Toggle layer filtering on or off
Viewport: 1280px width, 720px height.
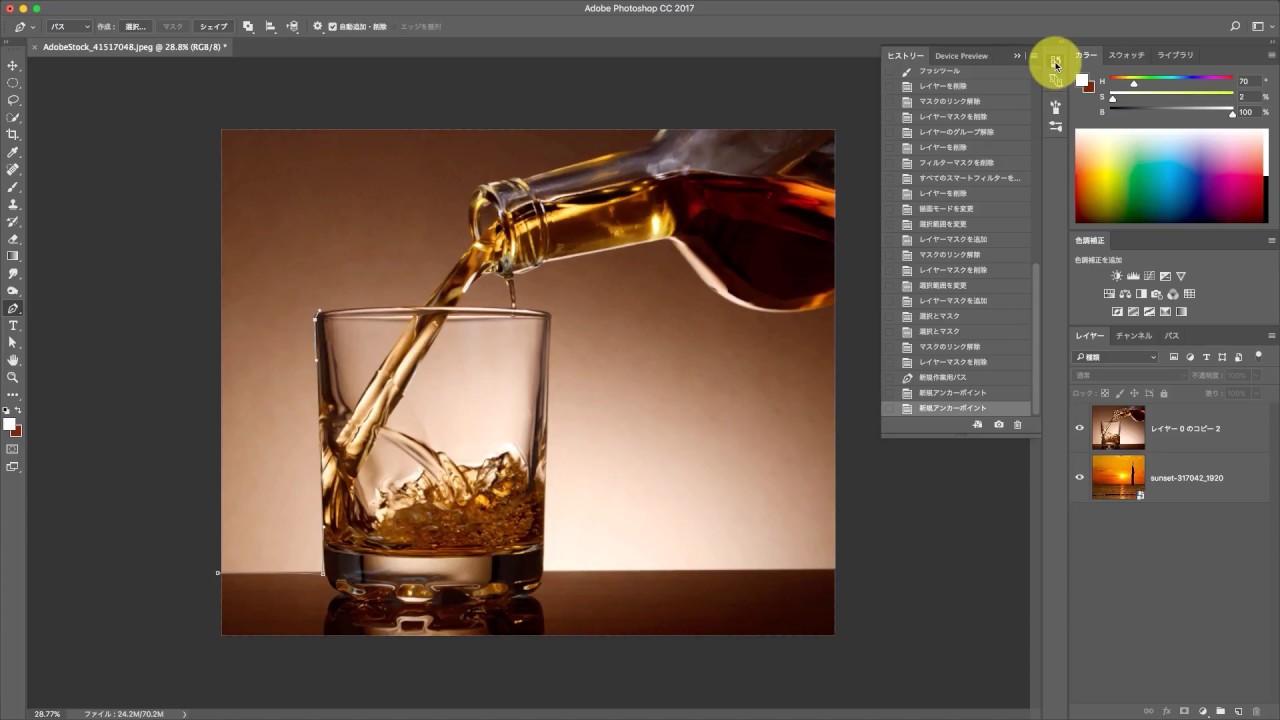click(1259, 355)
